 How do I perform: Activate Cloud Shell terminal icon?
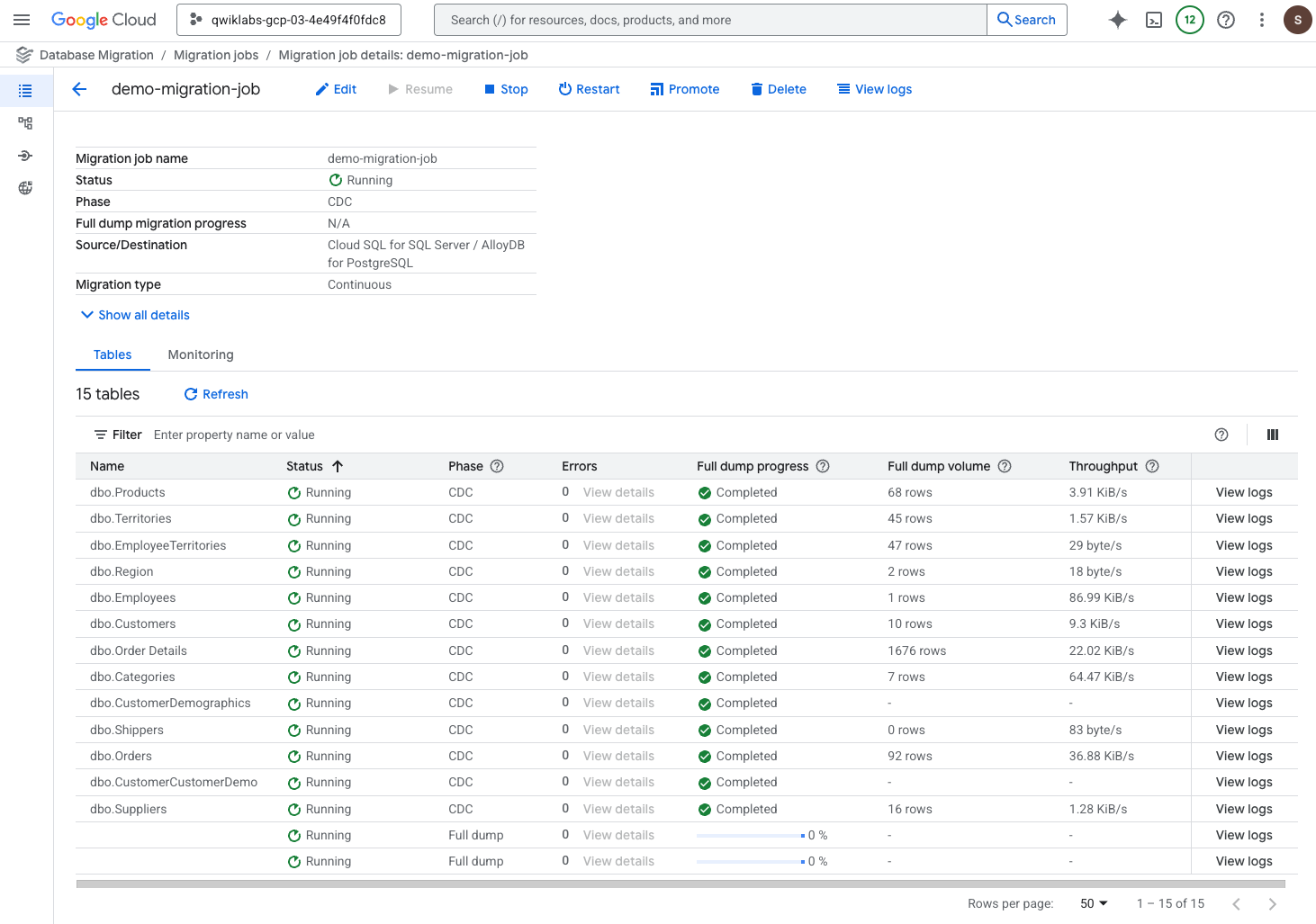(x=1154, y=20)
